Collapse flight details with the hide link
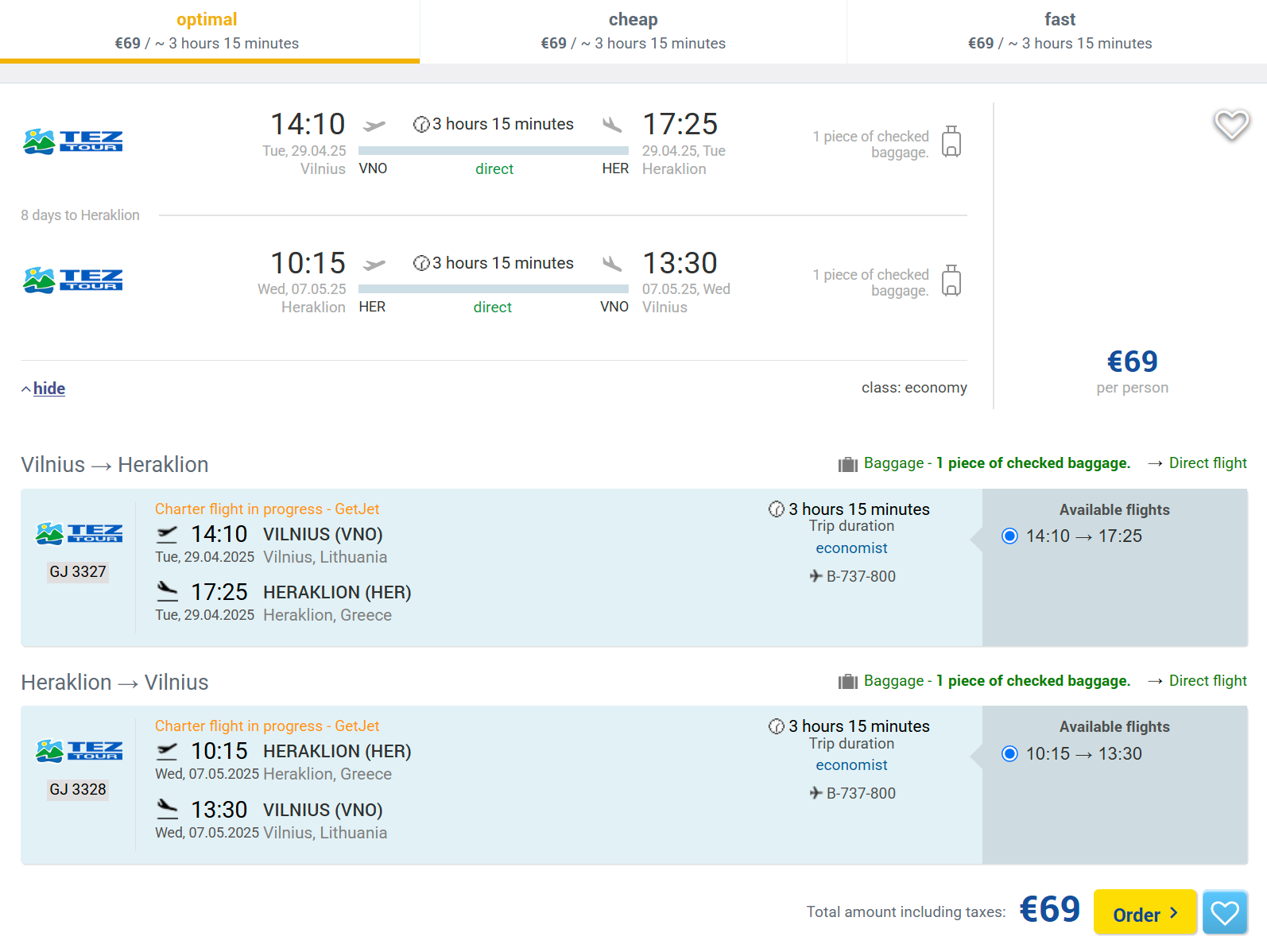This screenshot has height=952, width=1267. point(49,389)
